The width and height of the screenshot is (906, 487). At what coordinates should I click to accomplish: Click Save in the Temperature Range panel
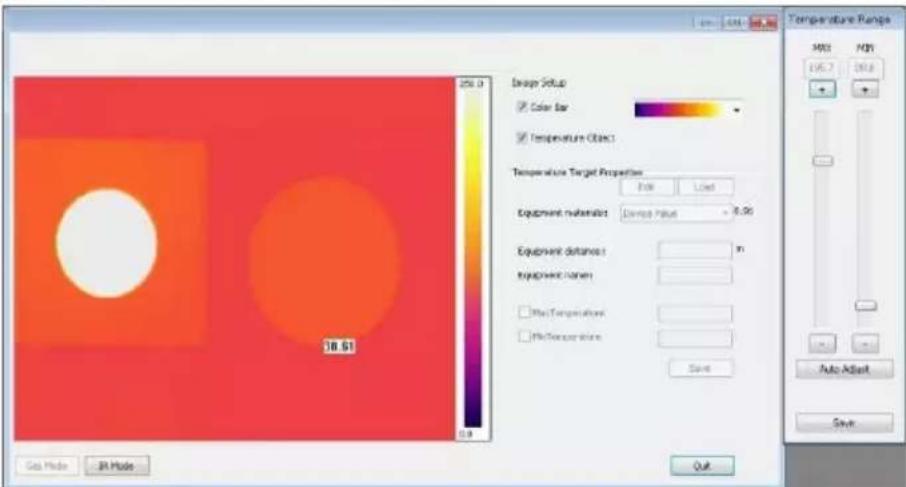point(844,423)
